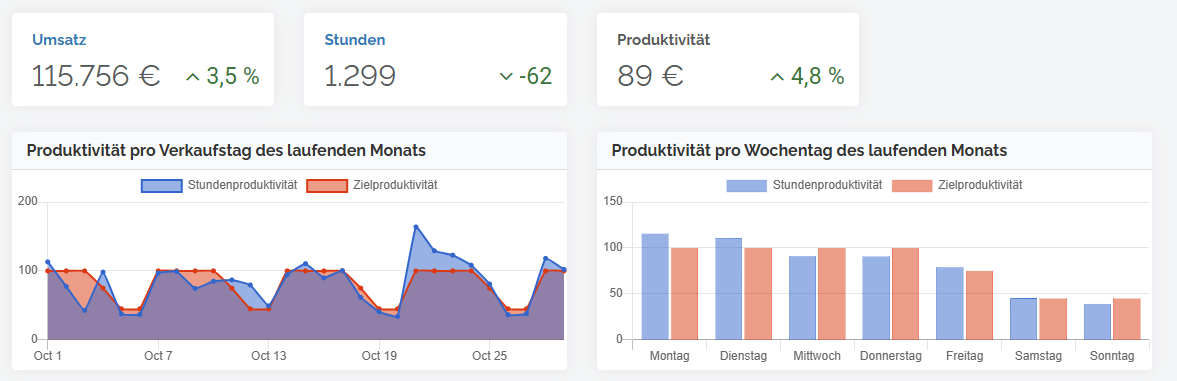
Task: Click the down chevron icon beside -62
Action: 506,76
